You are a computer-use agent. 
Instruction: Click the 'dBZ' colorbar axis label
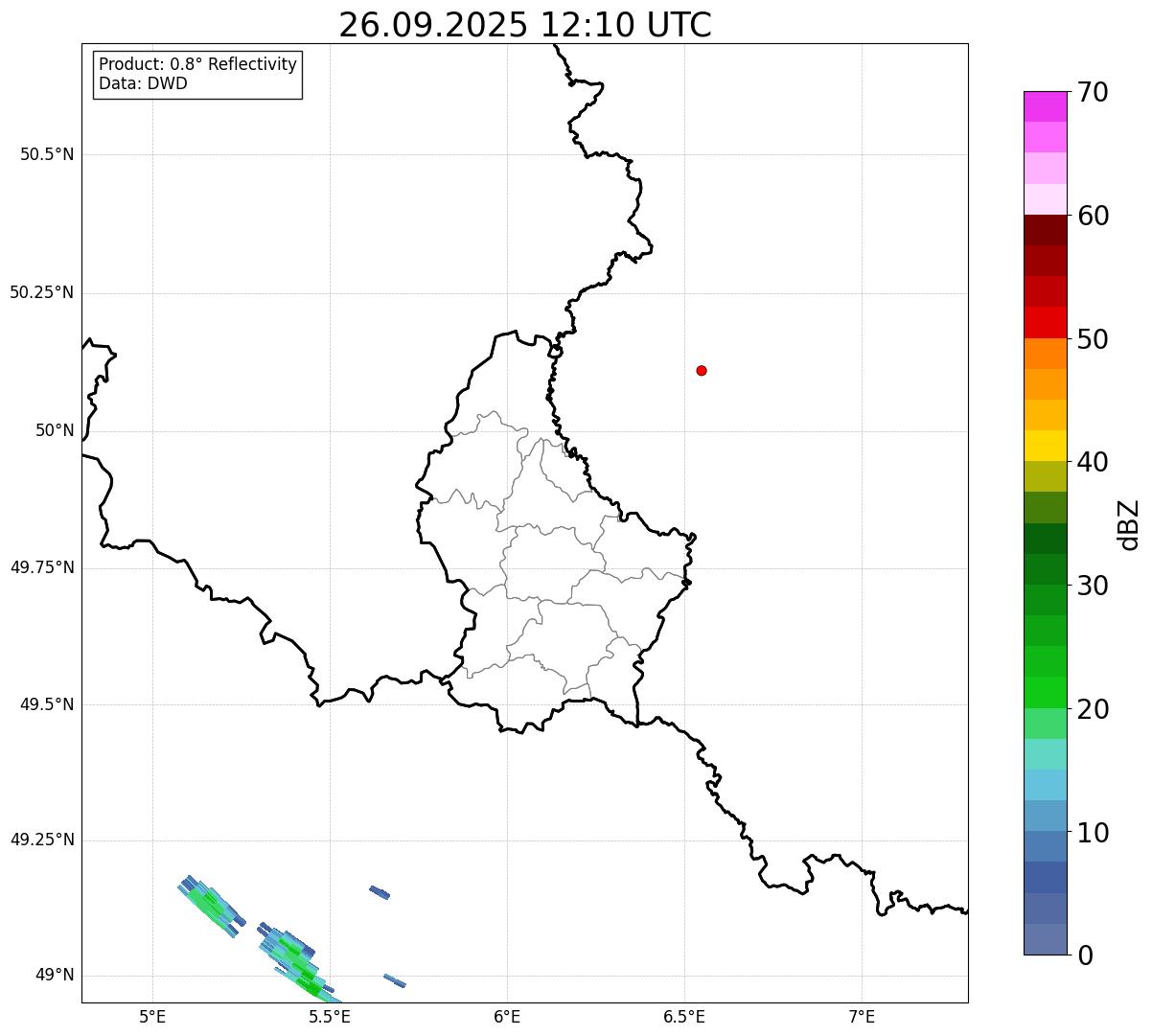pos(1129,524)
